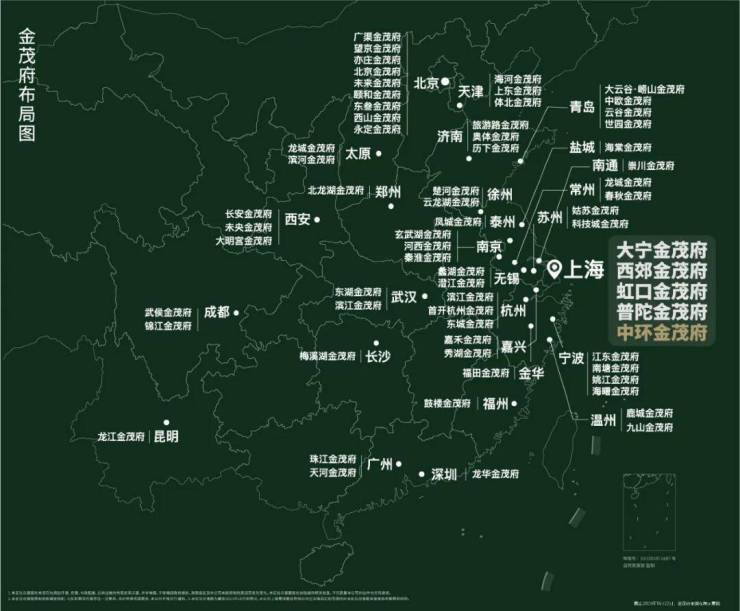Click 龙华金茂府 beside 深圳
The image size is (740, 611).
[496, 474]
